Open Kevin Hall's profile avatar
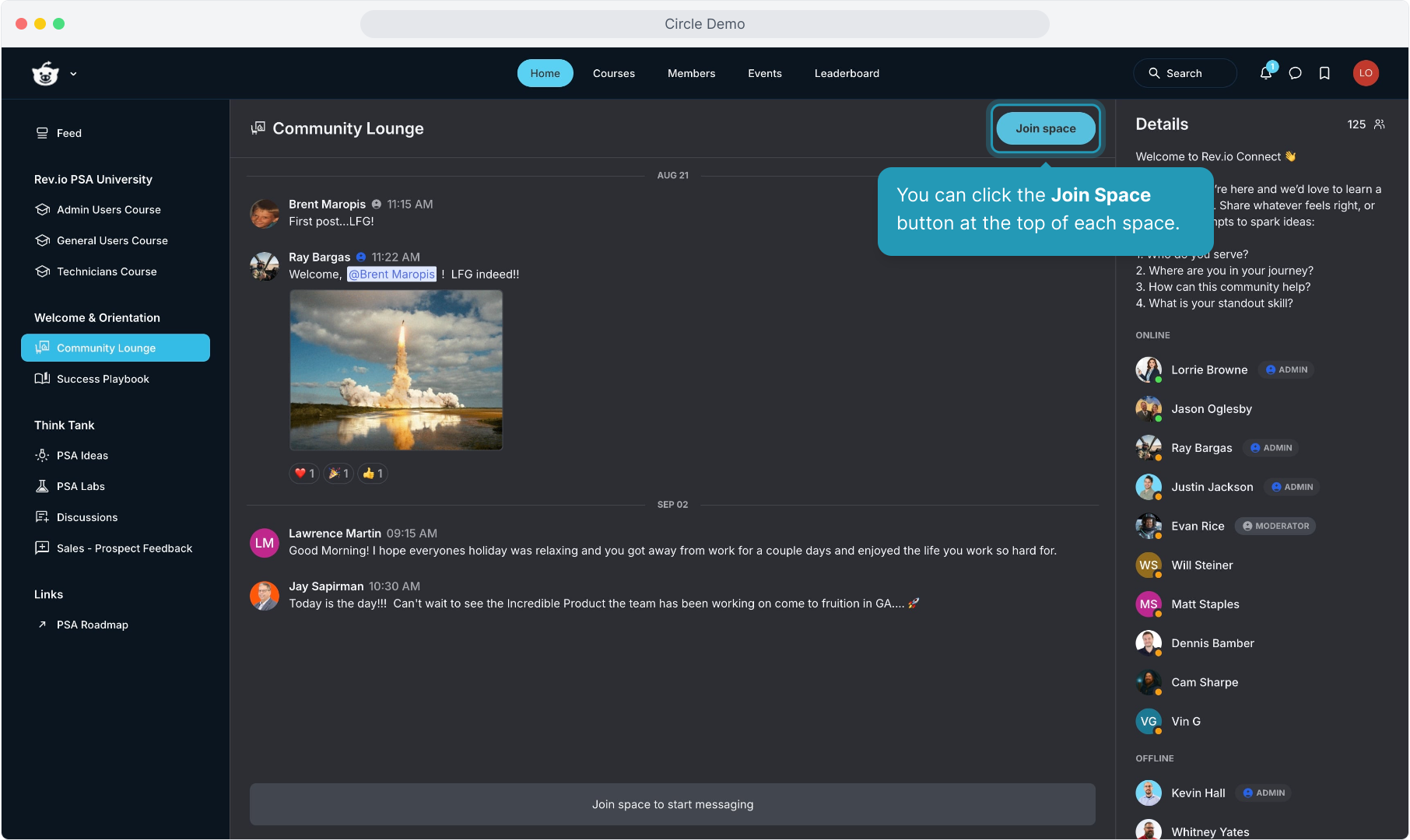Viewport: 1410px width, 840px height. pyautogui.click(x=1149, y=793)
